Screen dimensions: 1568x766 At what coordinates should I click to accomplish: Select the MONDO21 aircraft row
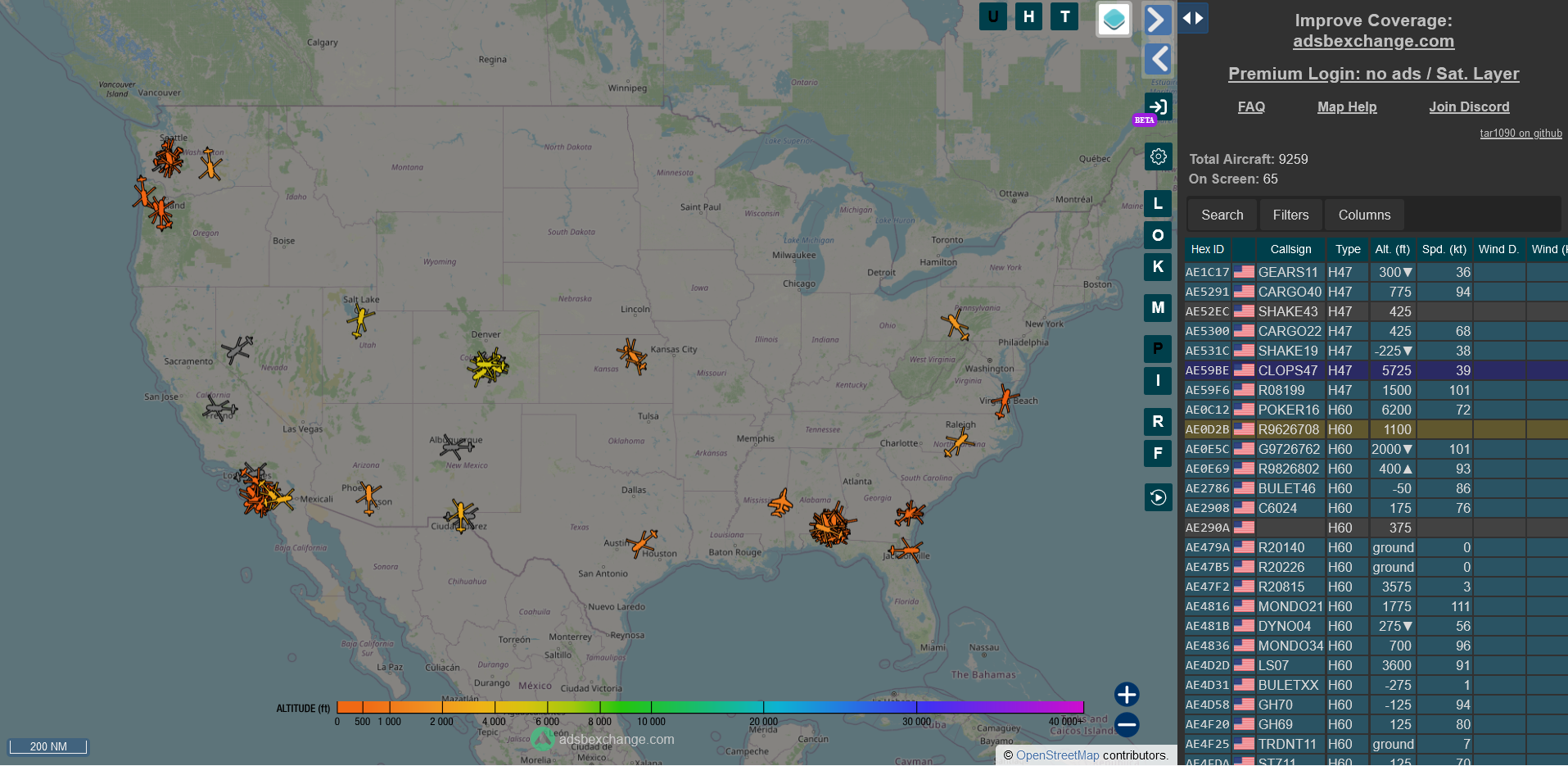pyautogui.click(x=1376, y=606)
